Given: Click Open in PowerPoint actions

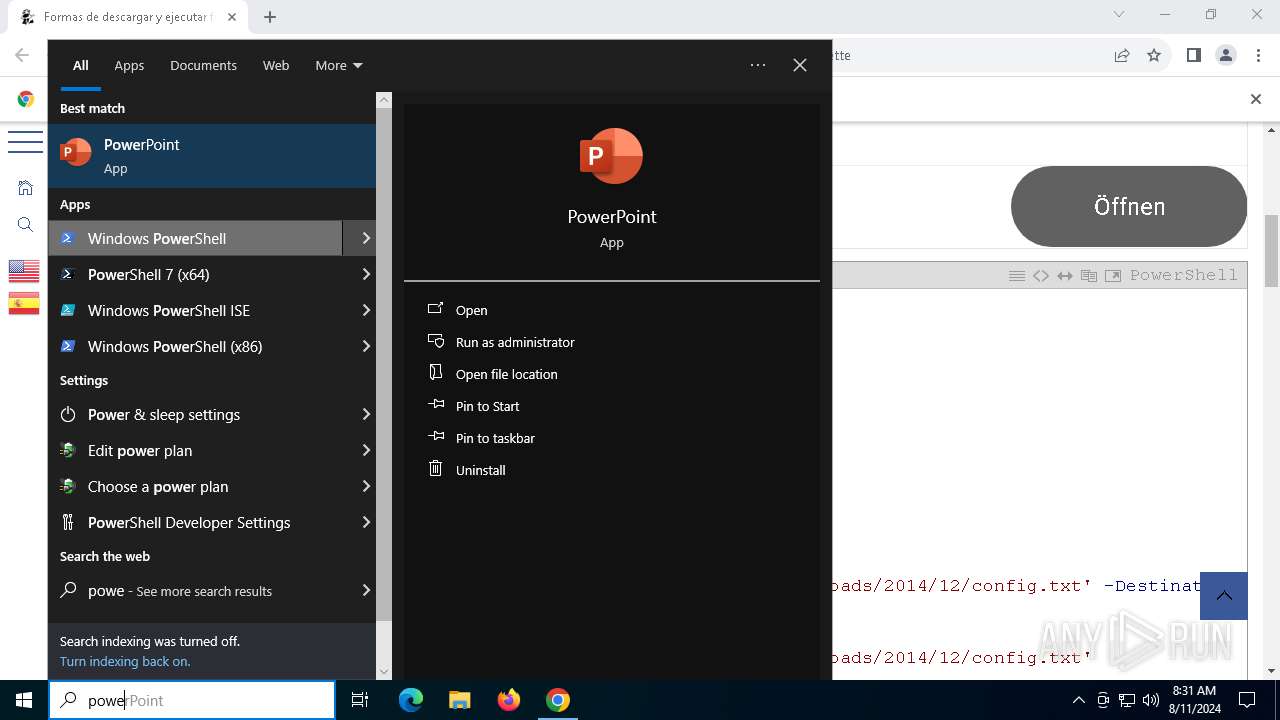Looking at the screenshot, I should click(x=471, y=310).
